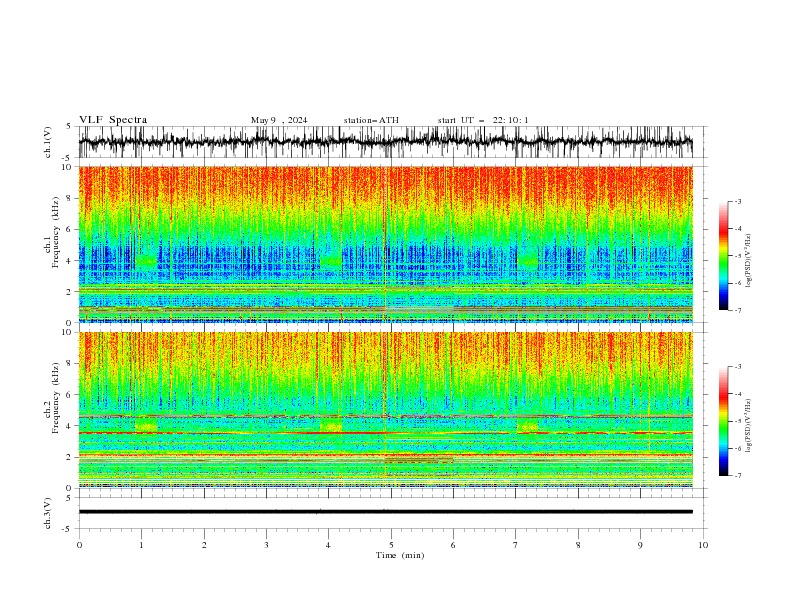The image size is (792, 612).
Task: Click the time axis tick label "5"
Action: coord(391,545)
